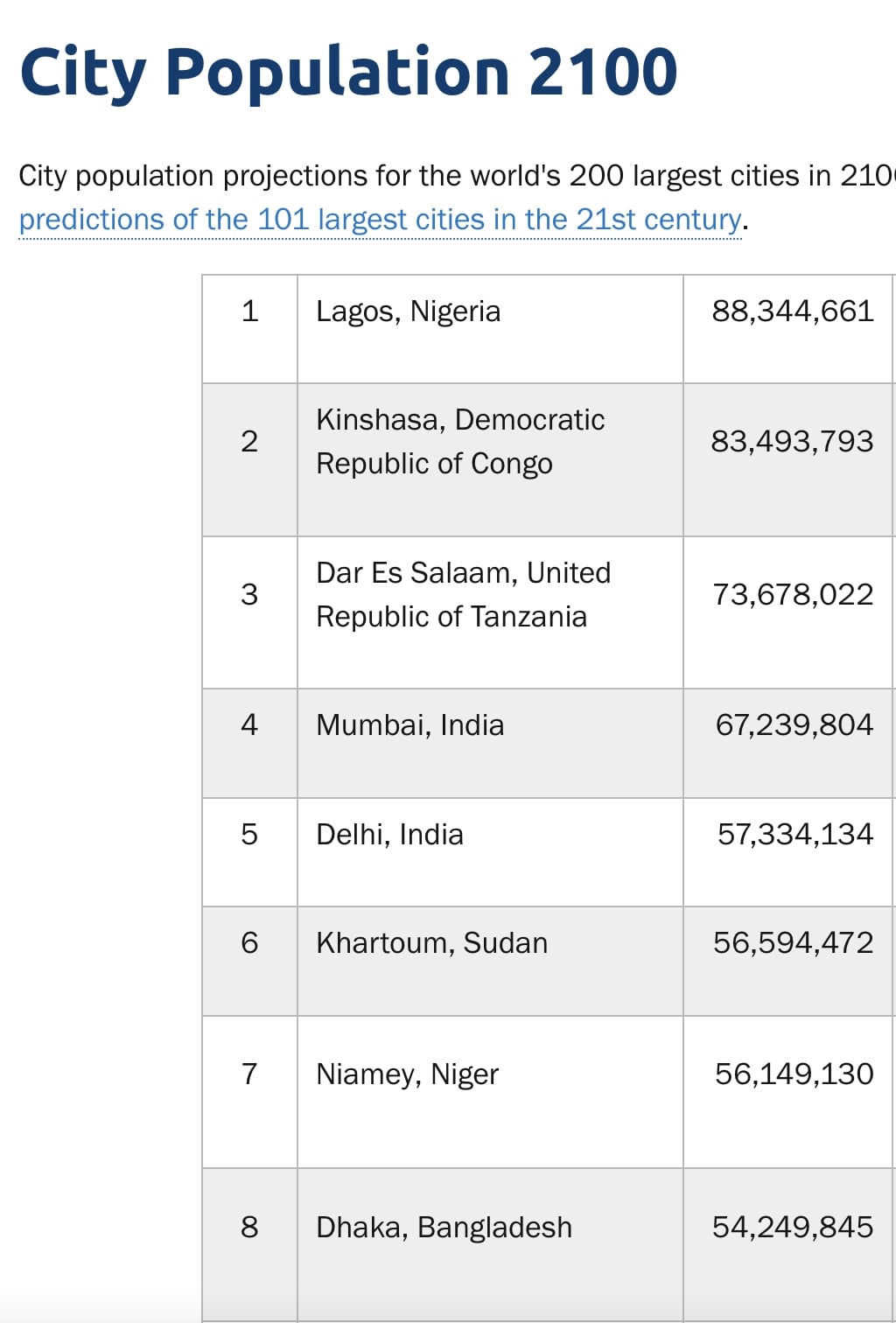896x1323 pixels.
Task: Select the Khartoum, Sudan city cell
Action: pyautogui.click(x=431, y=943)
